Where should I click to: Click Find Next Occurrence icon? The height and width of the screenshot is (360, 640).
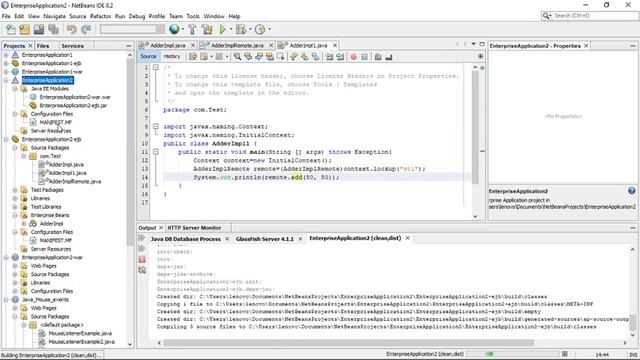coord(259,57)
